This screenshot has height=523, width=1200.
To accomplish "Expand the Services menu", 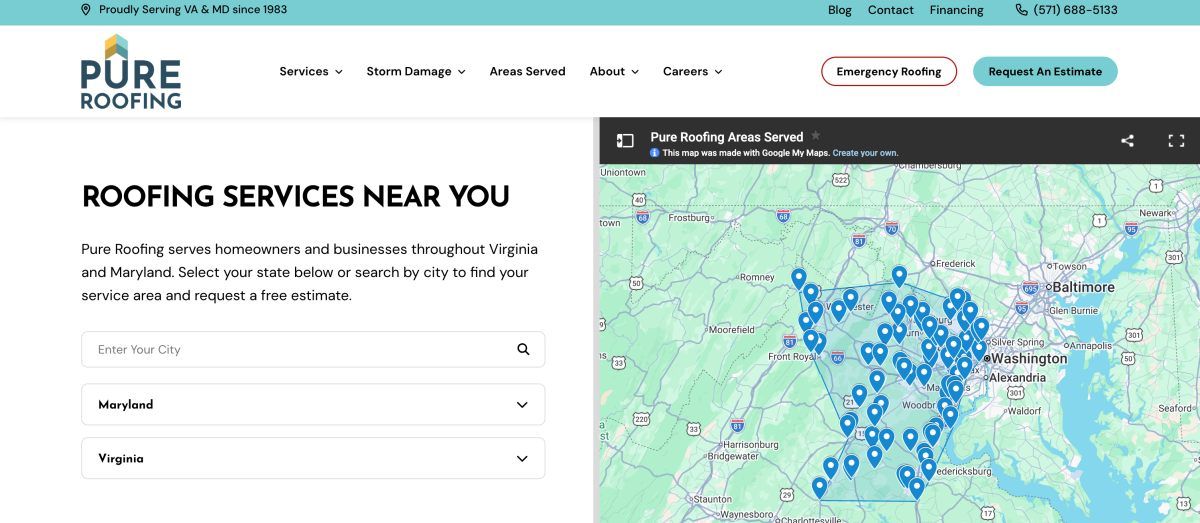I will pyautogui.click(x=311, y=71).
